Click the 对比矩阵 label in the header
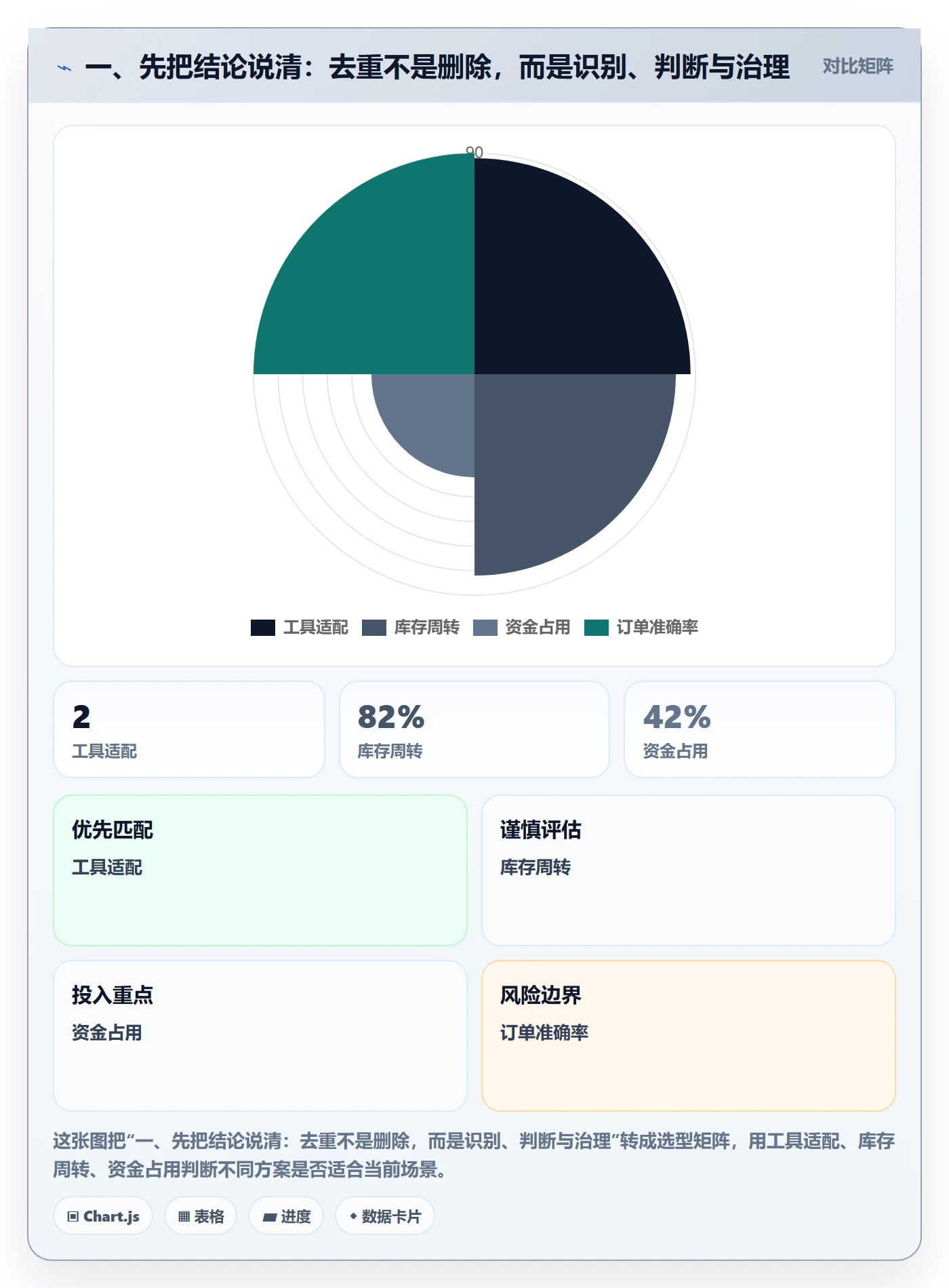949x1288 pixels. [857, 66]
